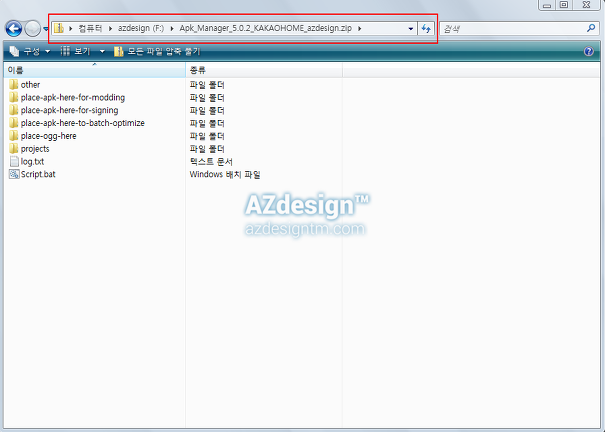This screenshot has height=432, width=605.
Task: Click 파일 폴더 type in other row
Action: pos(207,85)
